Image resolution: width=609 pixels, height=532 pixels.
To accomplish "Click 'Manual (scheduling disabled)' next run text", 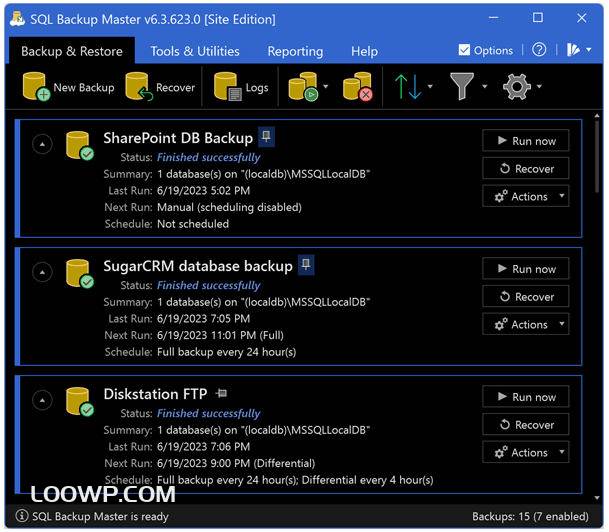I will (x=229, y=207).
